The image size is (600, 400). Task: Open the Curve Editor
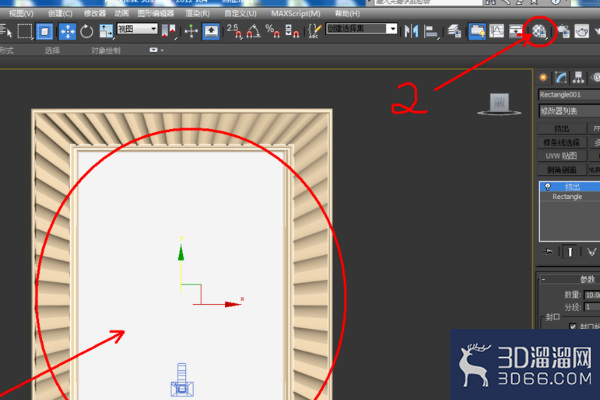(x=497, y=31)
